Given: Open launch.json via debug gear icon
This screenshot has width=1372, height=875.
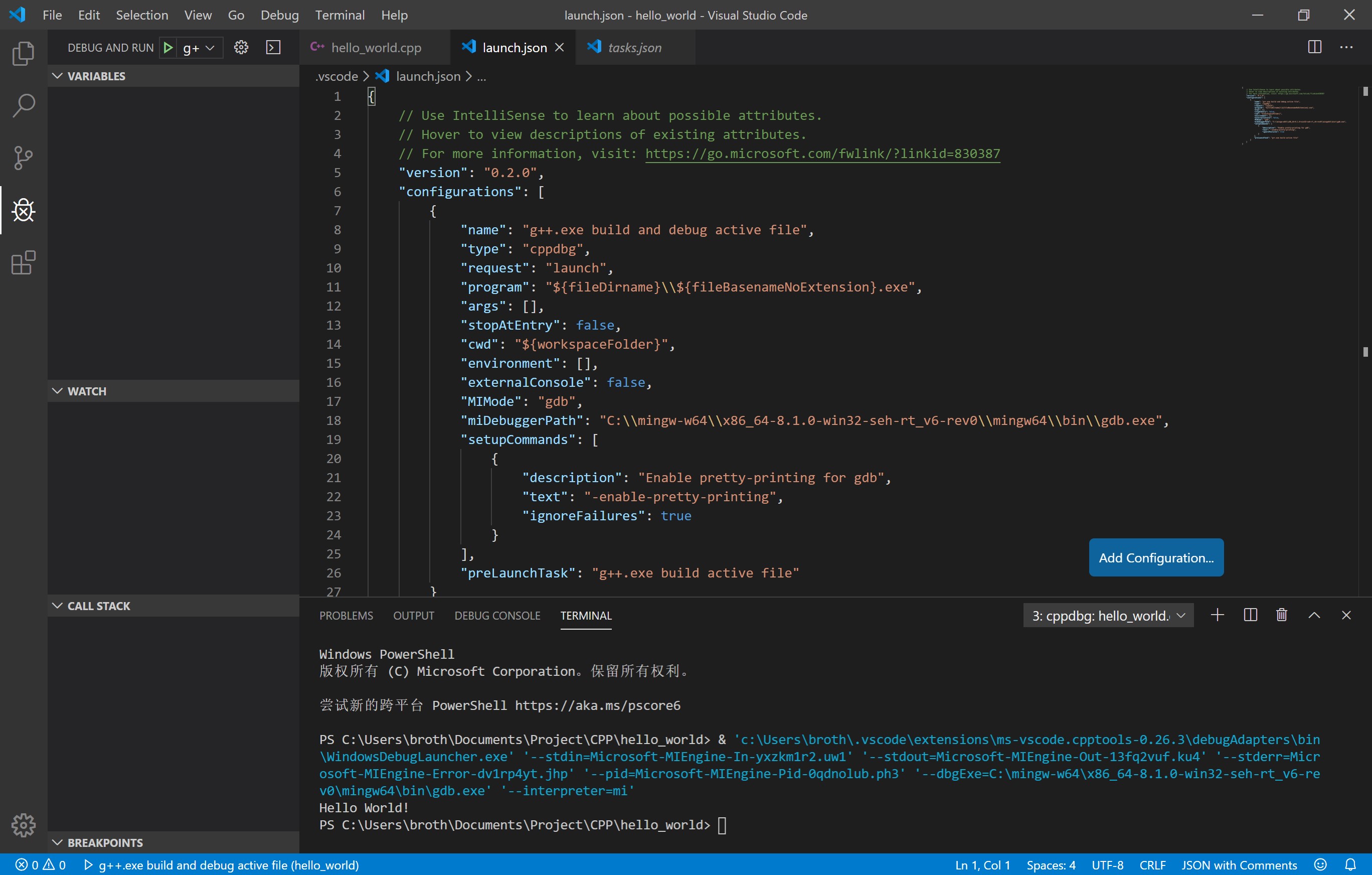Looking at the screenshot, I should [241, 48].
